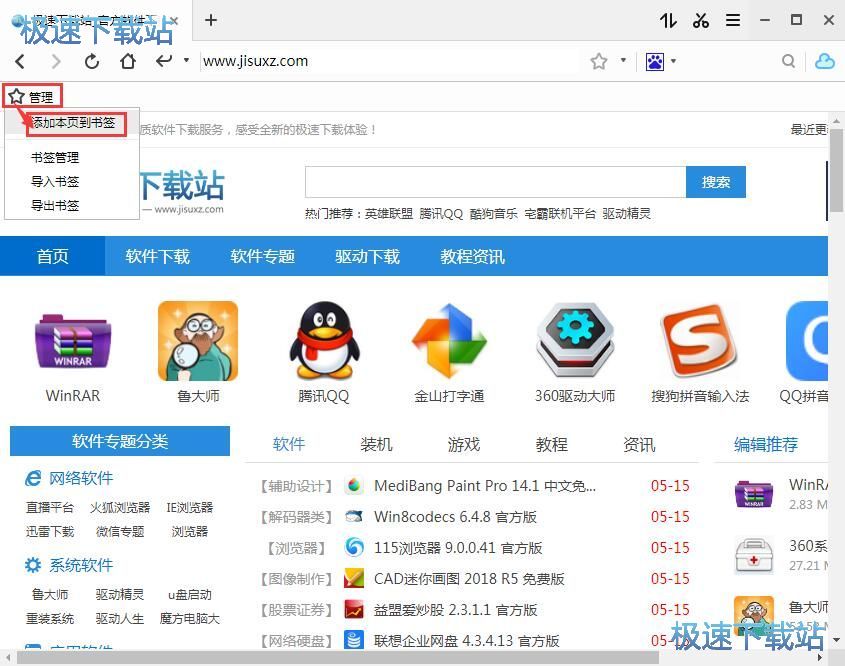Open 115浏览器 9.0.0.41 官方版 entry
The width and height of the screenshot is (845, 666).
point(458,548)
